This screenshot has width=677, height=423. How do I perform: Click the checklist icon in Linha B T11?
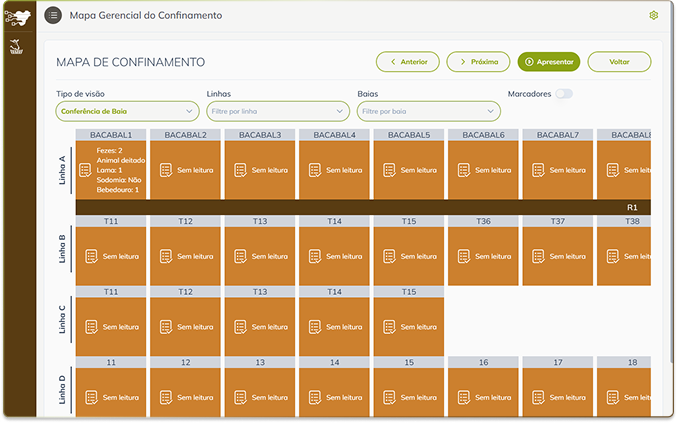pyautogui.click(x=92, y=256)
